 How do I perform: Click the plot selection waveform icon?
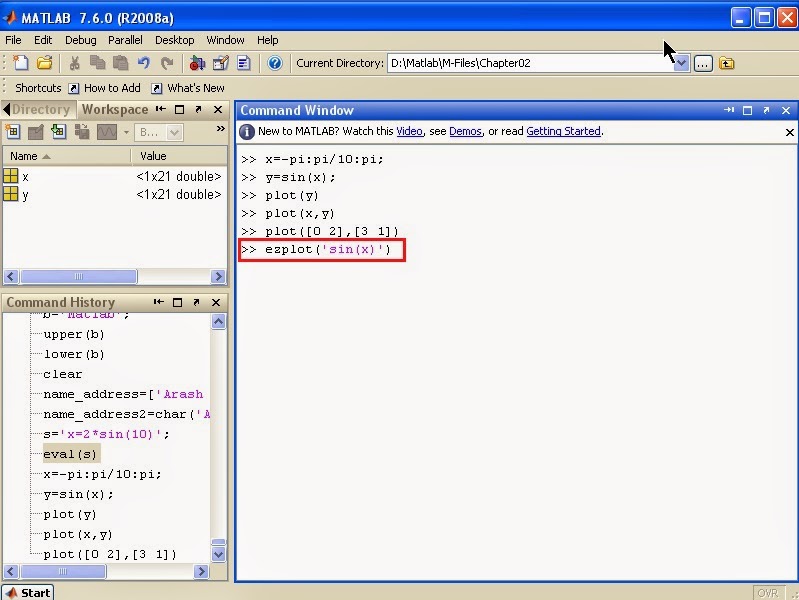coord(107,133)
